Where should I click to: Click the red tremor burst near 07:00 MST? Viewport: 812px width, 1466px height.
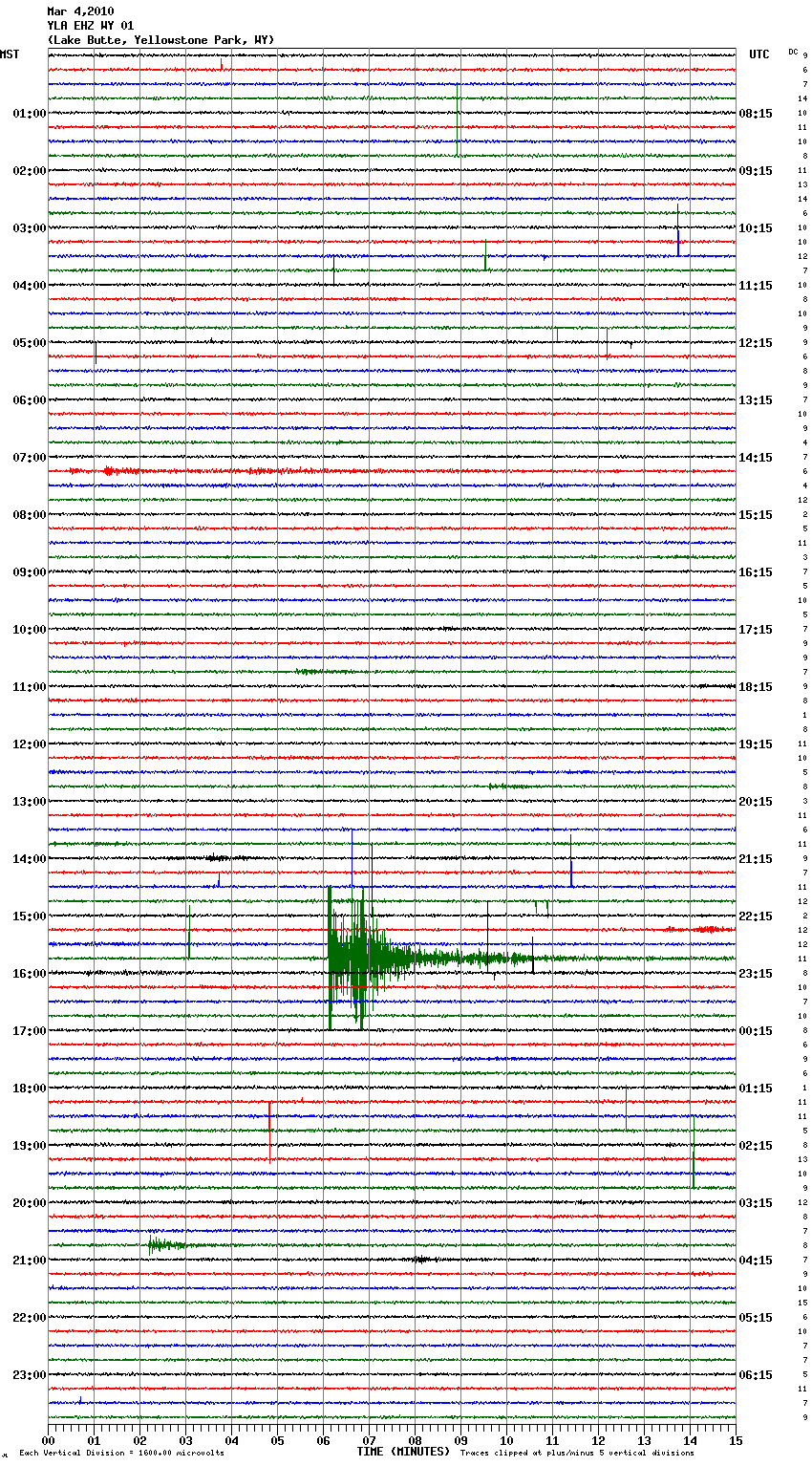click(110, 471)
